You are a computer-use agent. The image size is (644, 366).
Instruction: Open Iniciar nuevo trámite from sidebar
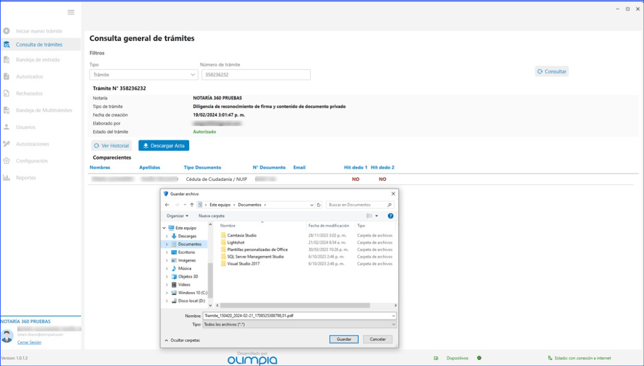coord(39,31)
